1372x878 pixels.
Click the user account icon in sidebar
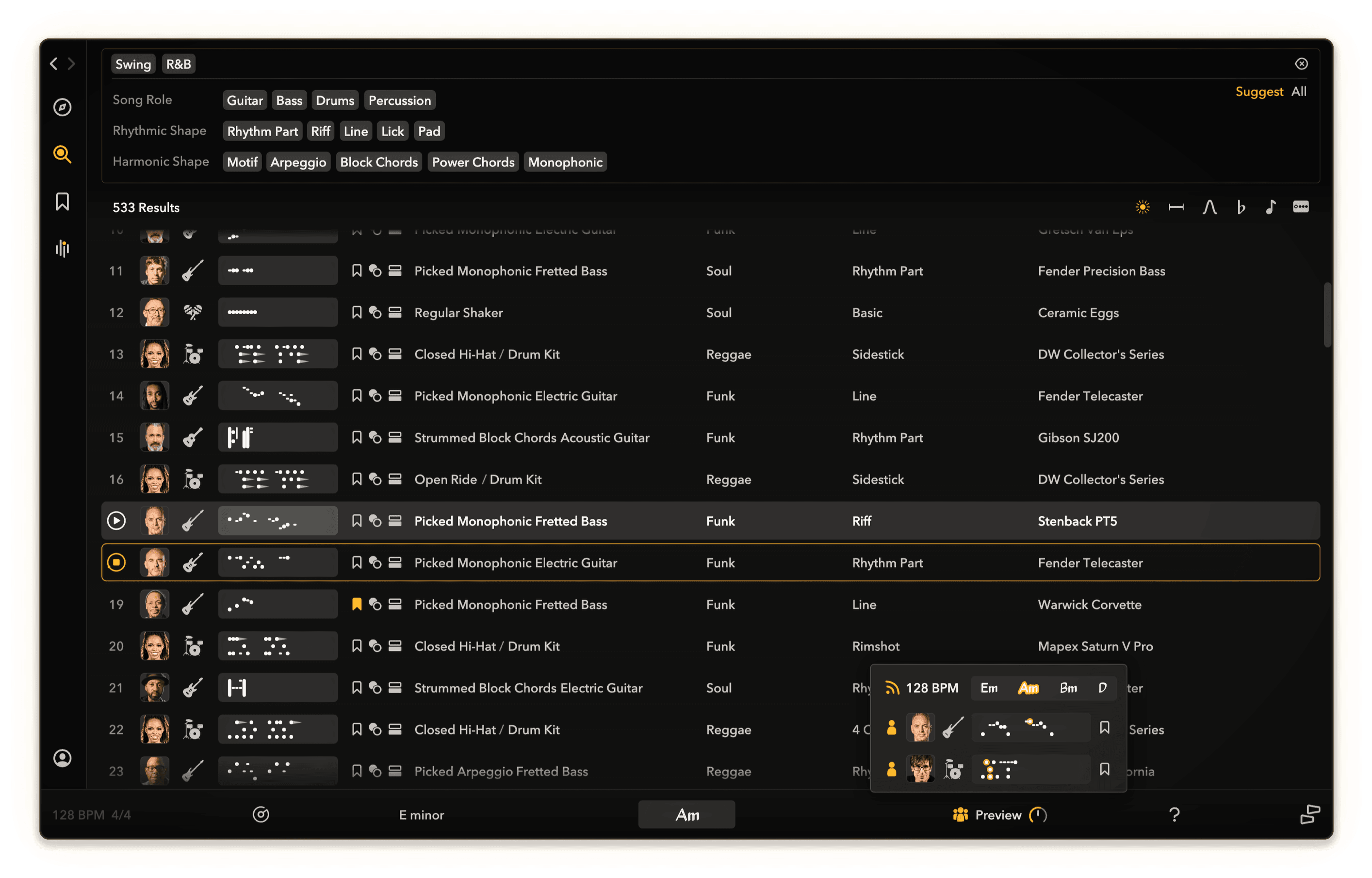[x=62, y=758]
